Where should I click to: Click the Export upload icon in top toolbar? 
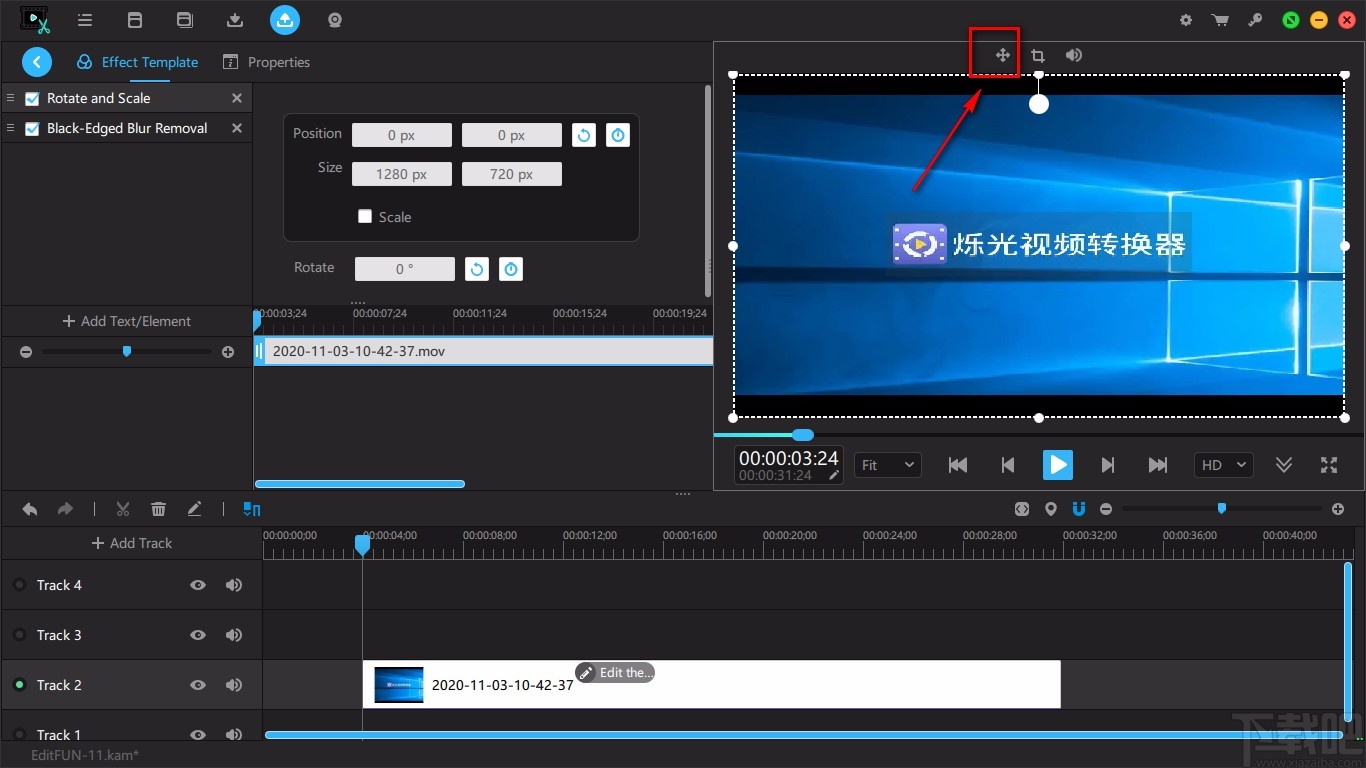(285, 20)
